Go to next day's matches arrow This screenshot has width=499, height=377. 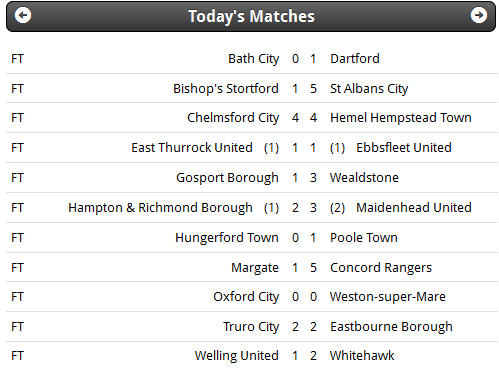coord(479,15)
